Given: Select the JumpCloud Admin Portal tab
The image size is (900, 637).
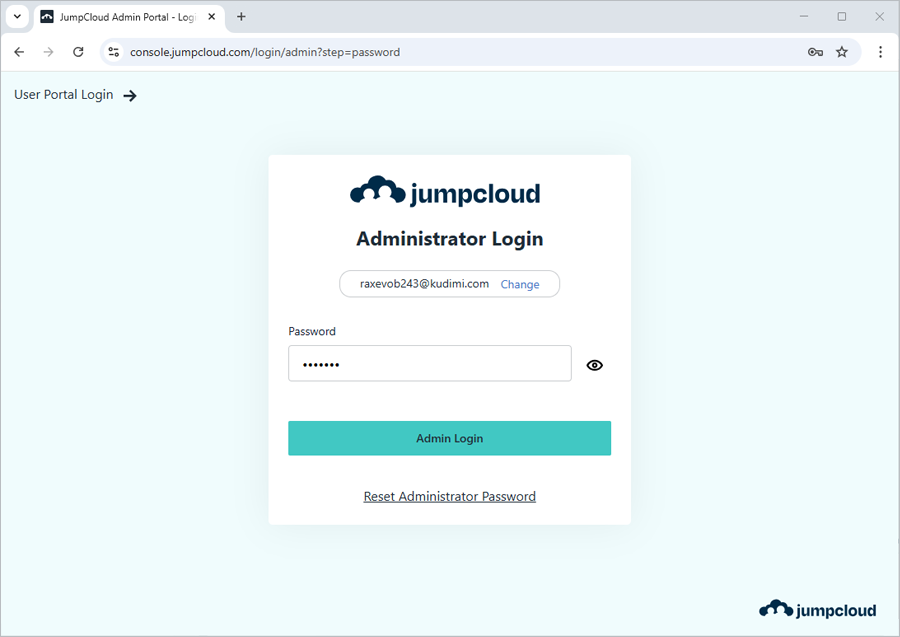Looking at the screenshot, I should pyautogui.click(x=129, y=17).
